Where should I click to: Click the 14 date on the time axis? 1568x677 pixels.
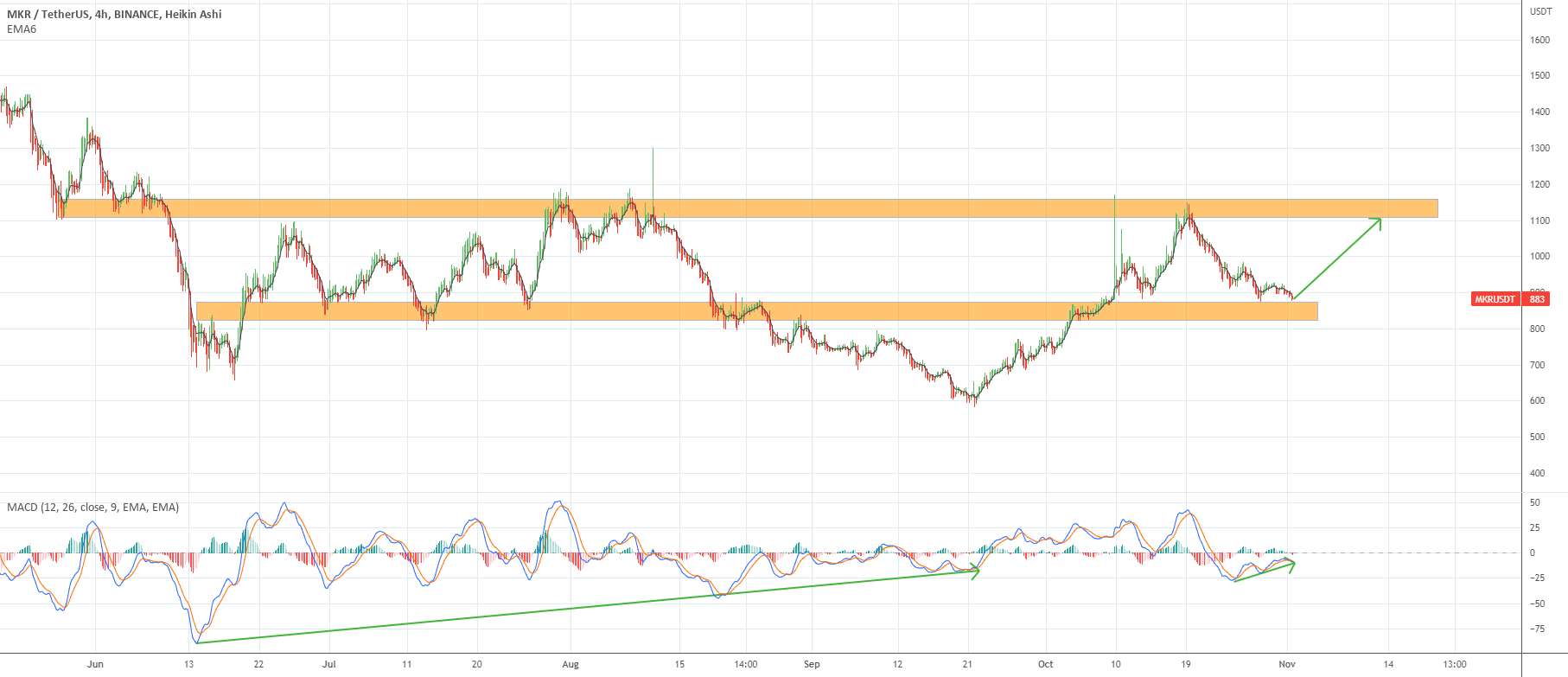(1388, 664)
